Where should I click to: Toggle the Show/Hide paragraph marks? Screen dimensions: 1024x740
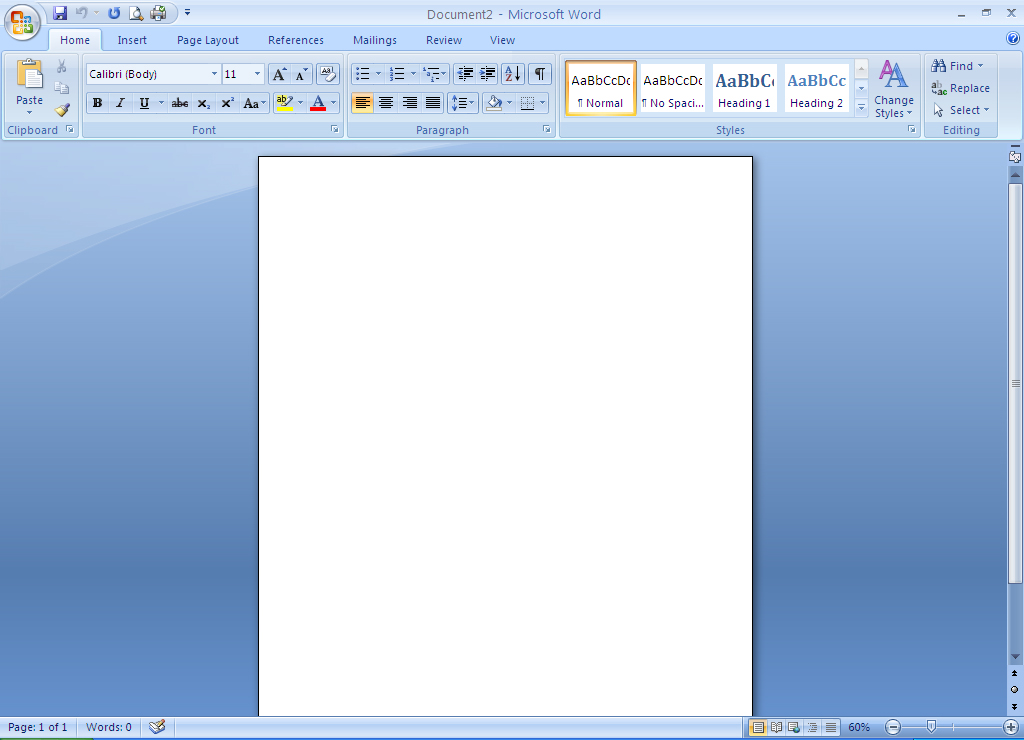click(538, 74)
